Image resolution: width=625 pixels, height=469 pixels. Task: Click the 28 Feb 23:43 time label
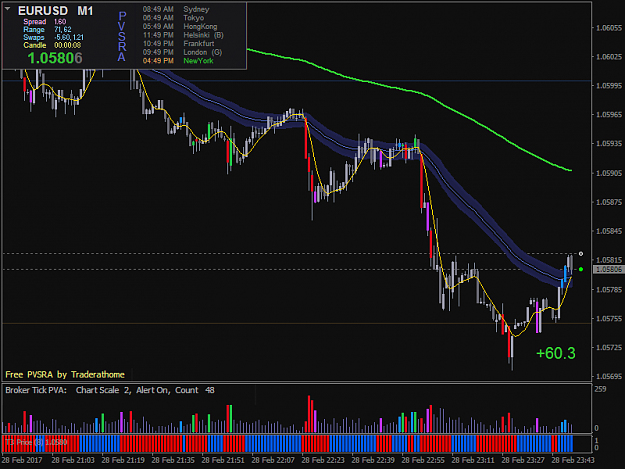pos(573,460)
